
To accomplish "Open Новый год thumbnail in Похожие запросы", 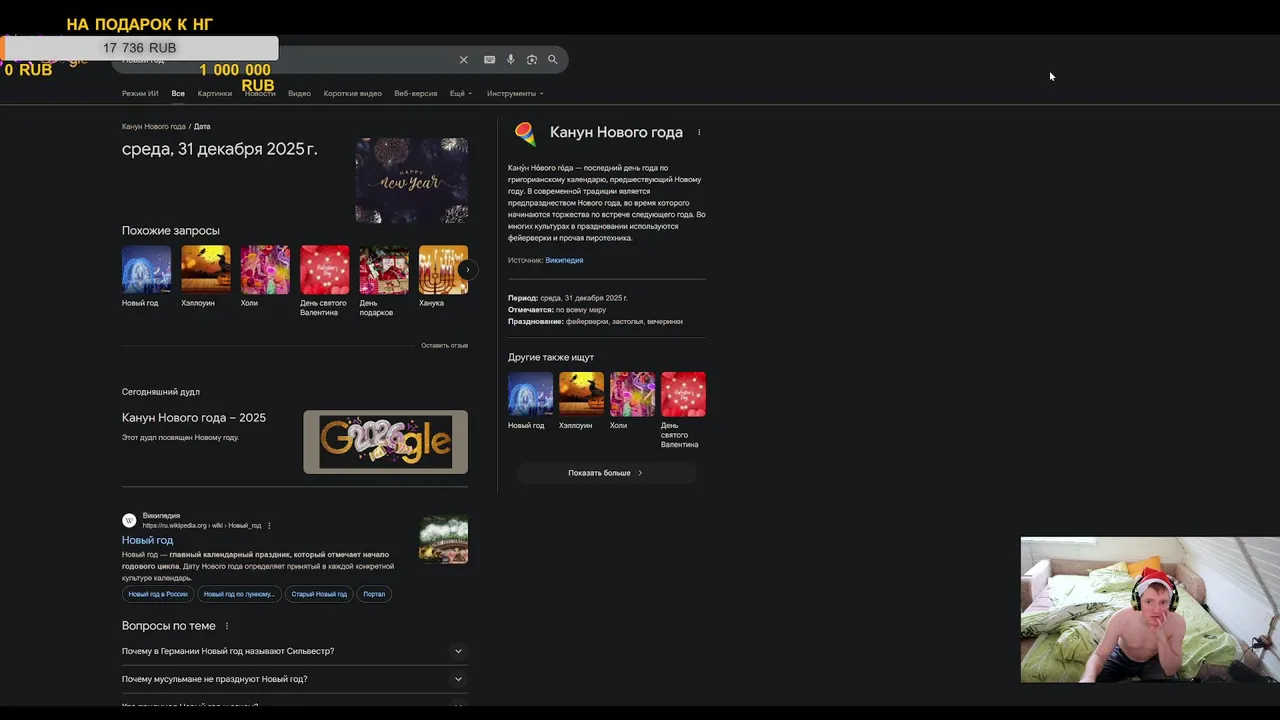I will tap(146, 270).
